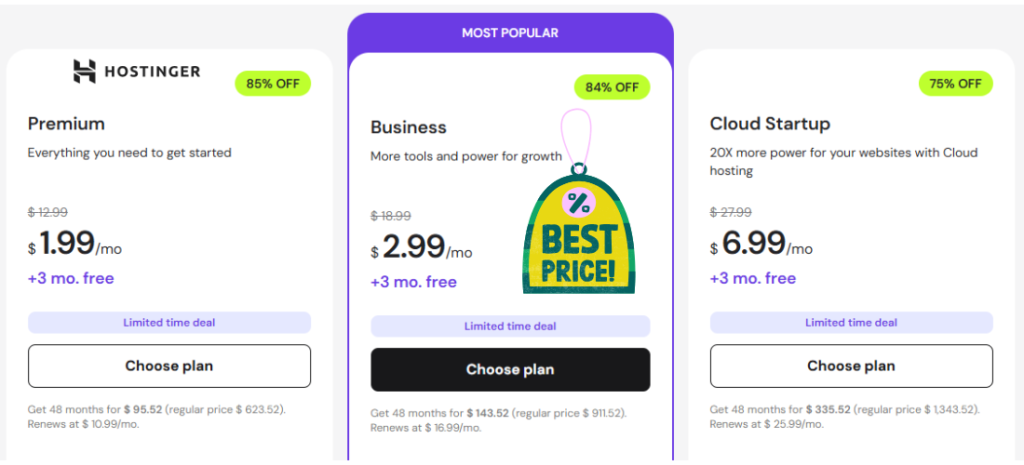Click the $2.99/mo Business price
This screenshot has height=465, width=1024.
[421, 248]
